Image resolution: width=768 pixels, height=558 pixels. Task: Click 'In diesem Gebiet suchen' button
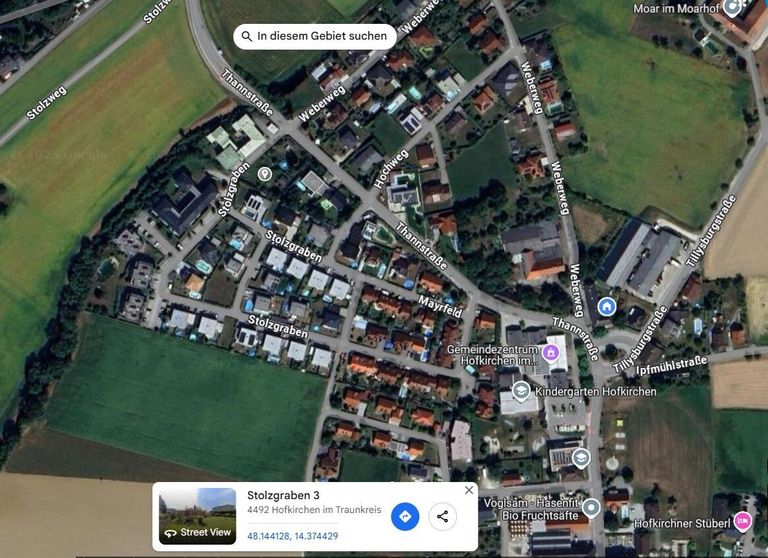(x=314, y=36)
